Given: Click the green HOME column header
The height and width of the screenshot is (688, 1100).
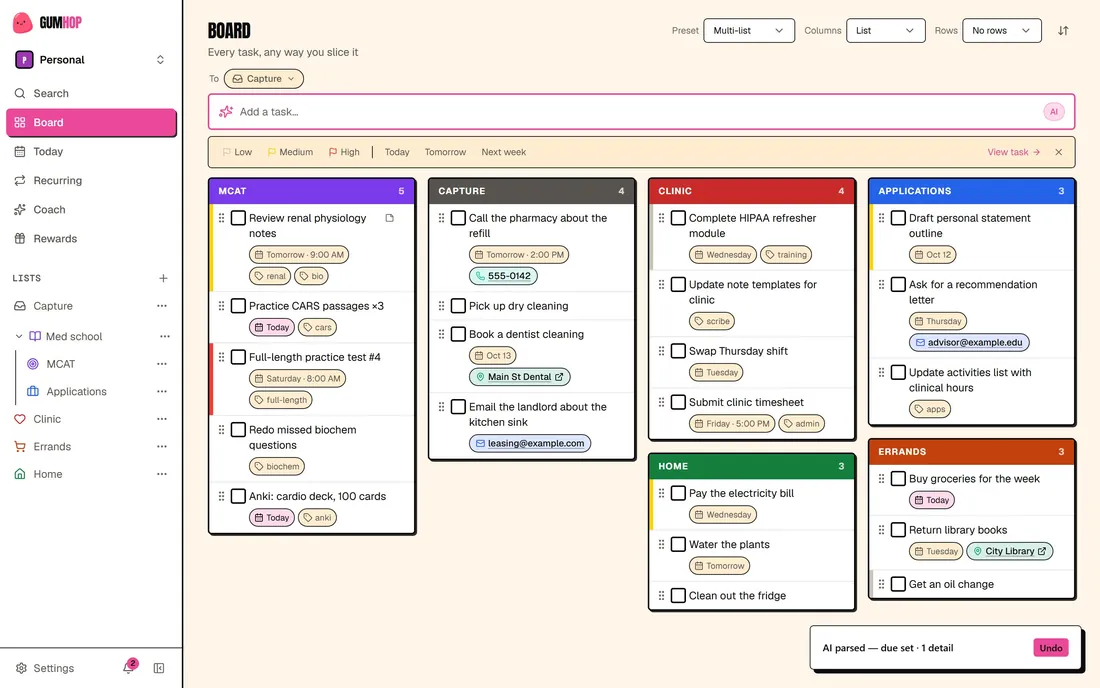Looking at the screenshot, I should coord(751,466).
